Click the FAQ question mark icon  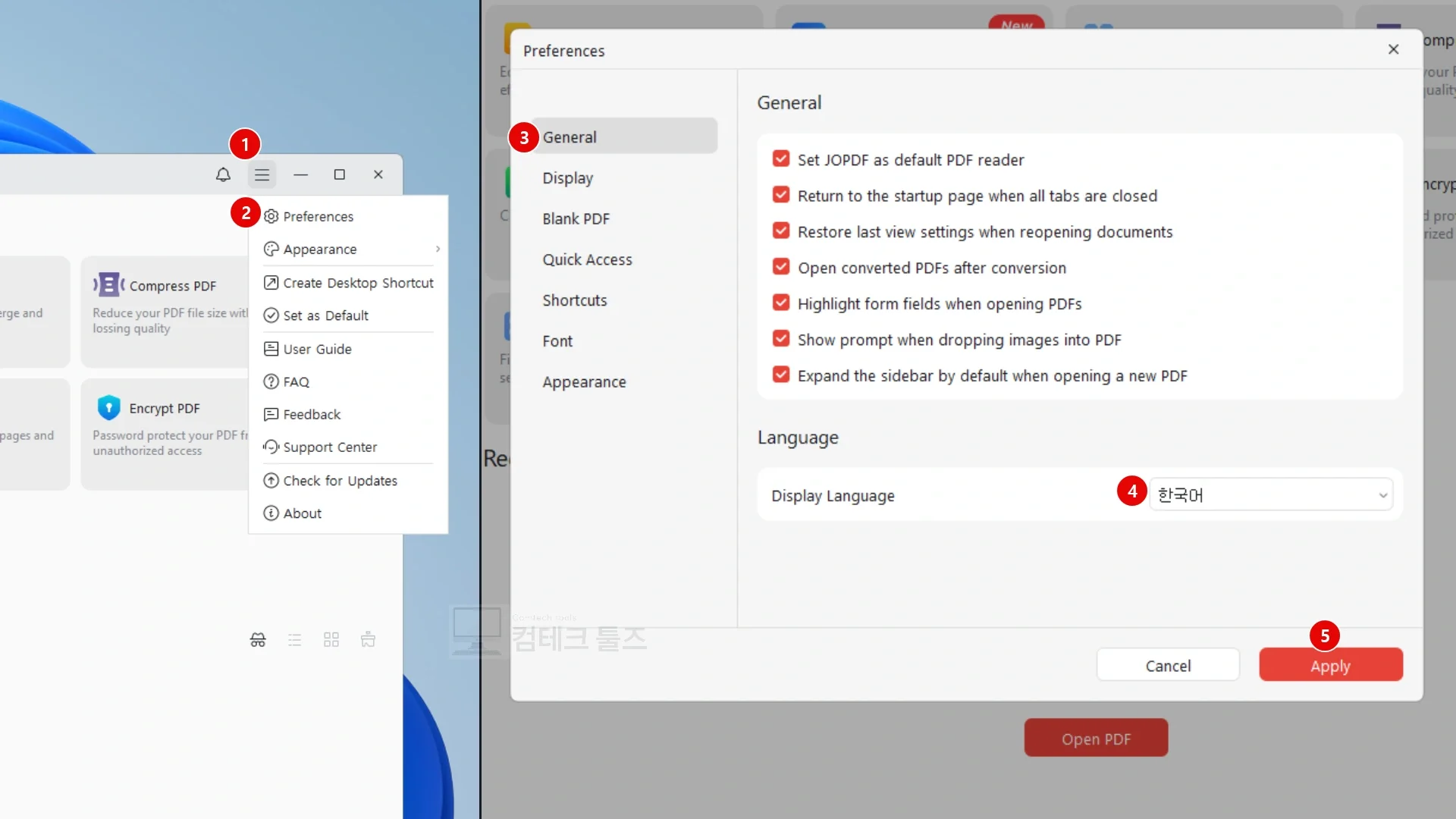(271, 381)
